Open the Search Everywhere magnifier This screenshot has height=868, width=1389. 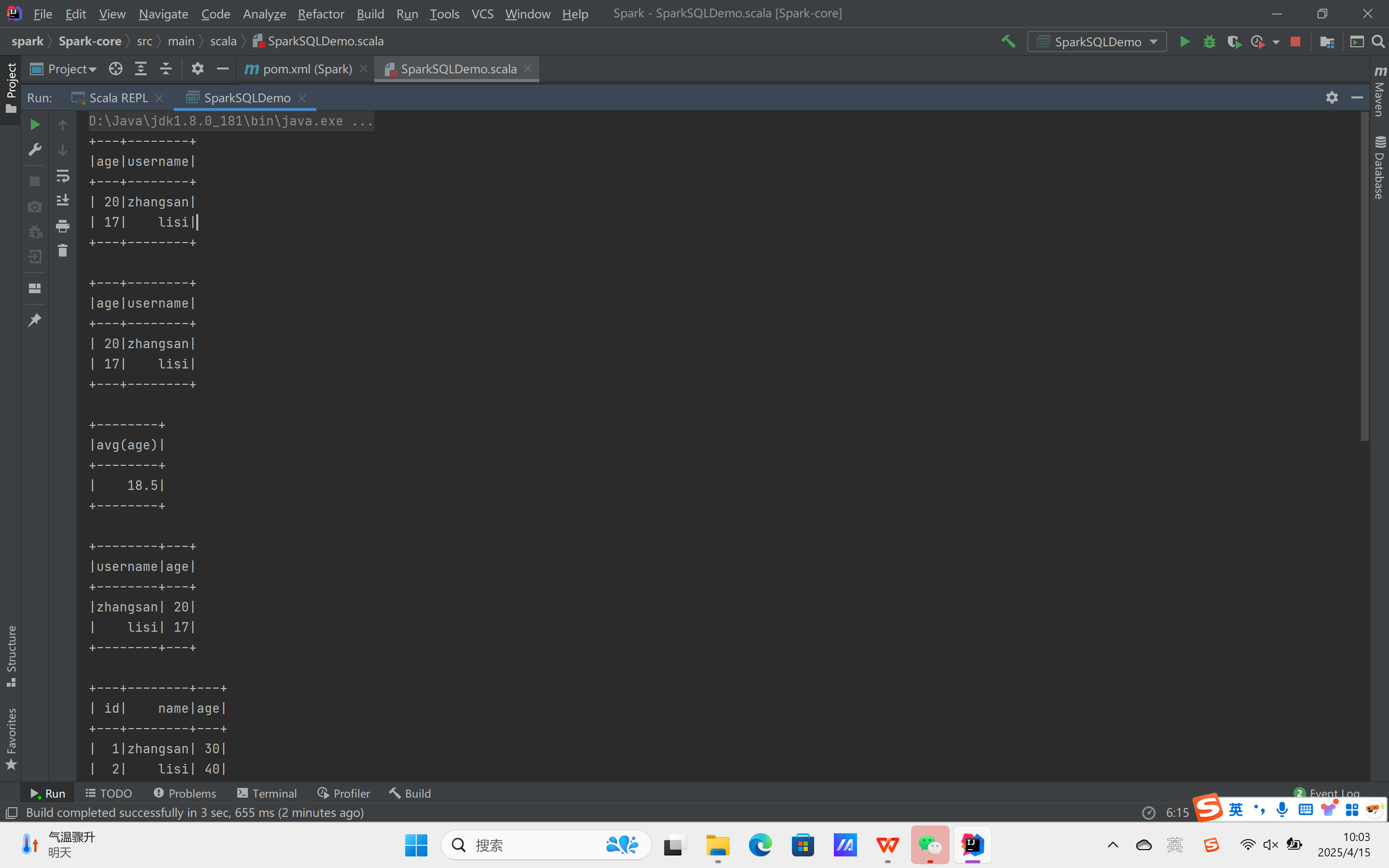(x=1378, y=42)
